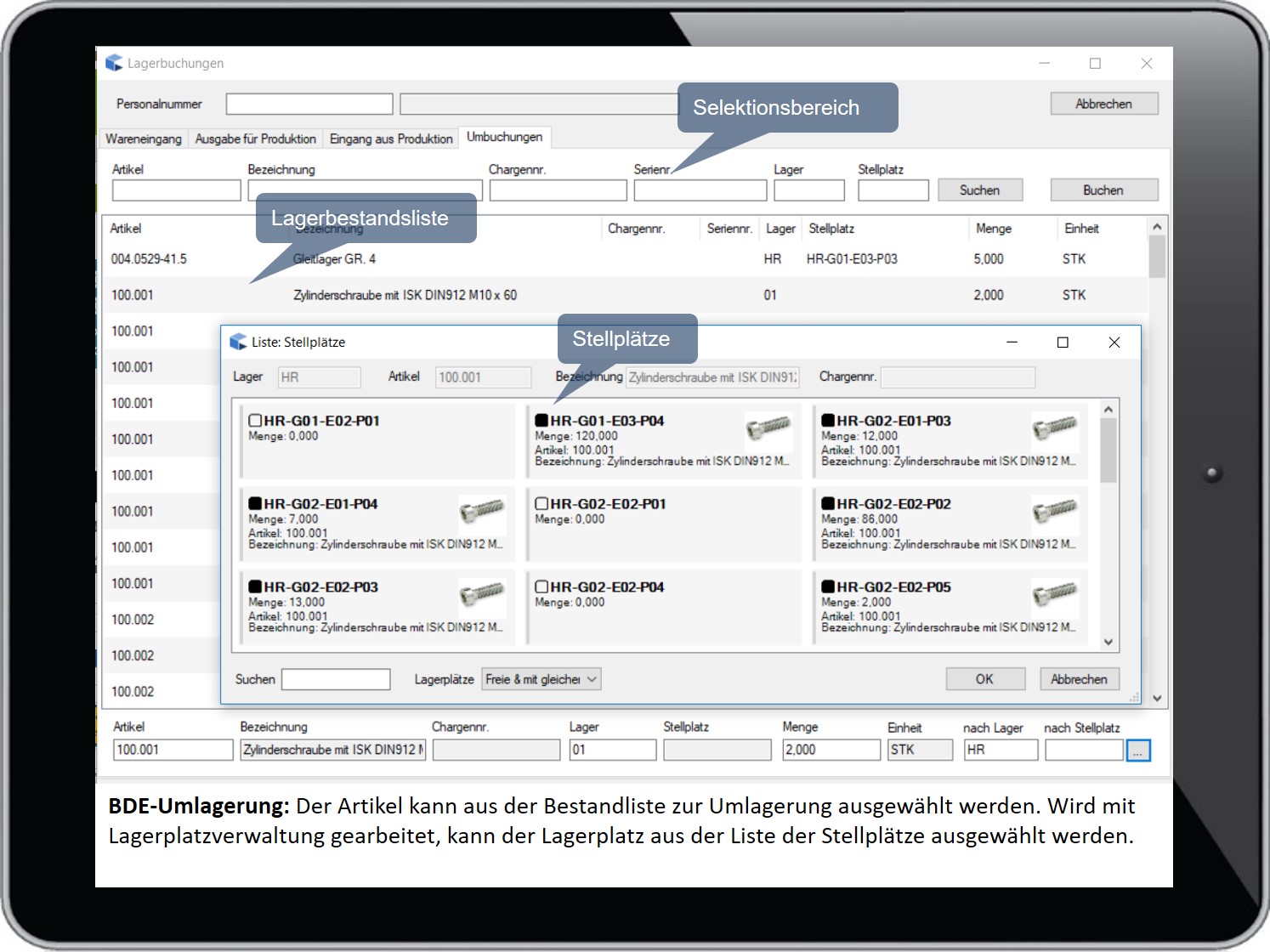Toggle the HR-G01-E03-P04 checkbox
The width and height of the screenshot is (1270, 952).
[541, 421]
